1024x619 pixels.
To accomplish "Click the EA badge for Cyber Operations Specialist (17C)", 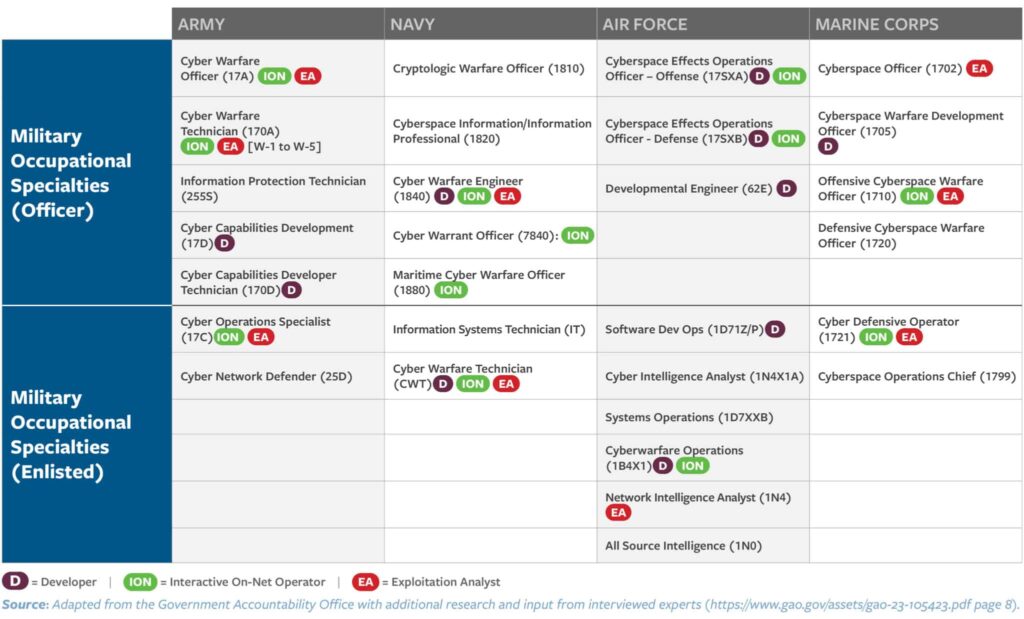I will 261,337.
